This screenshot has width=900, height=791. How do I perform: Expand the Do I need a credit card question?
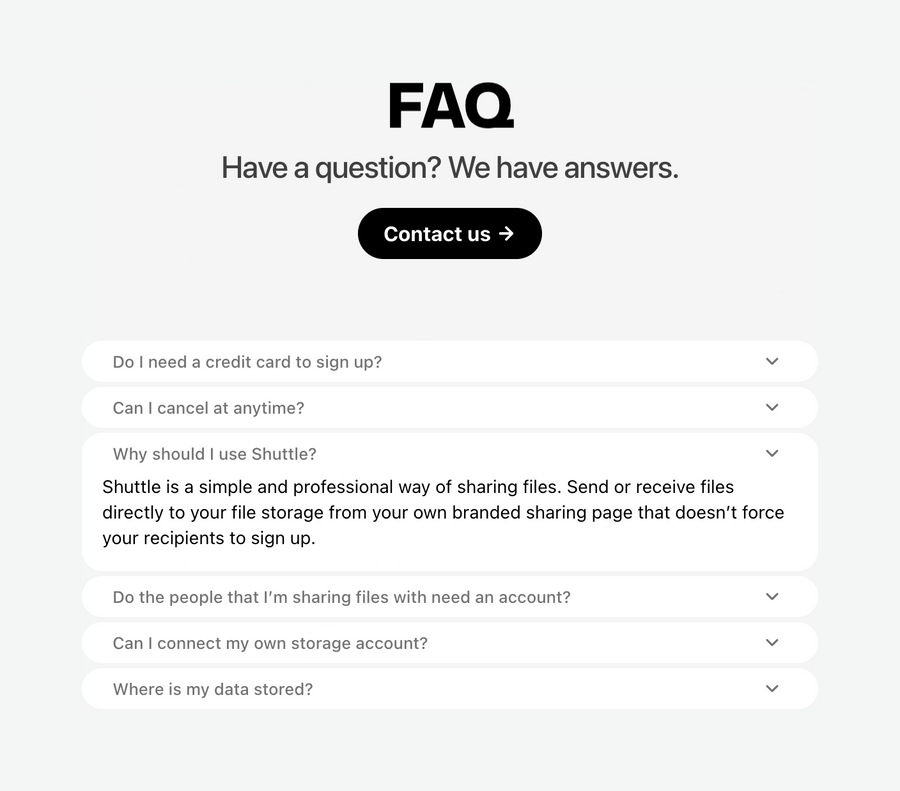click(247, 361)
